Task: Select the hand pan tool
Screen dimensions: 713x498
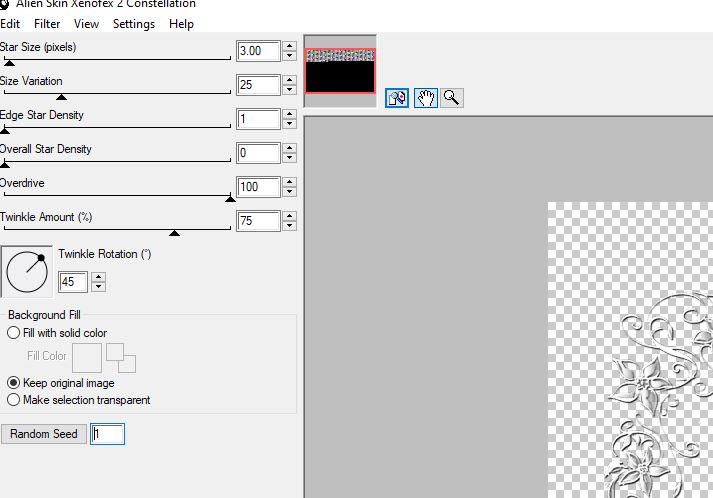Action: [x=426, y=98]
